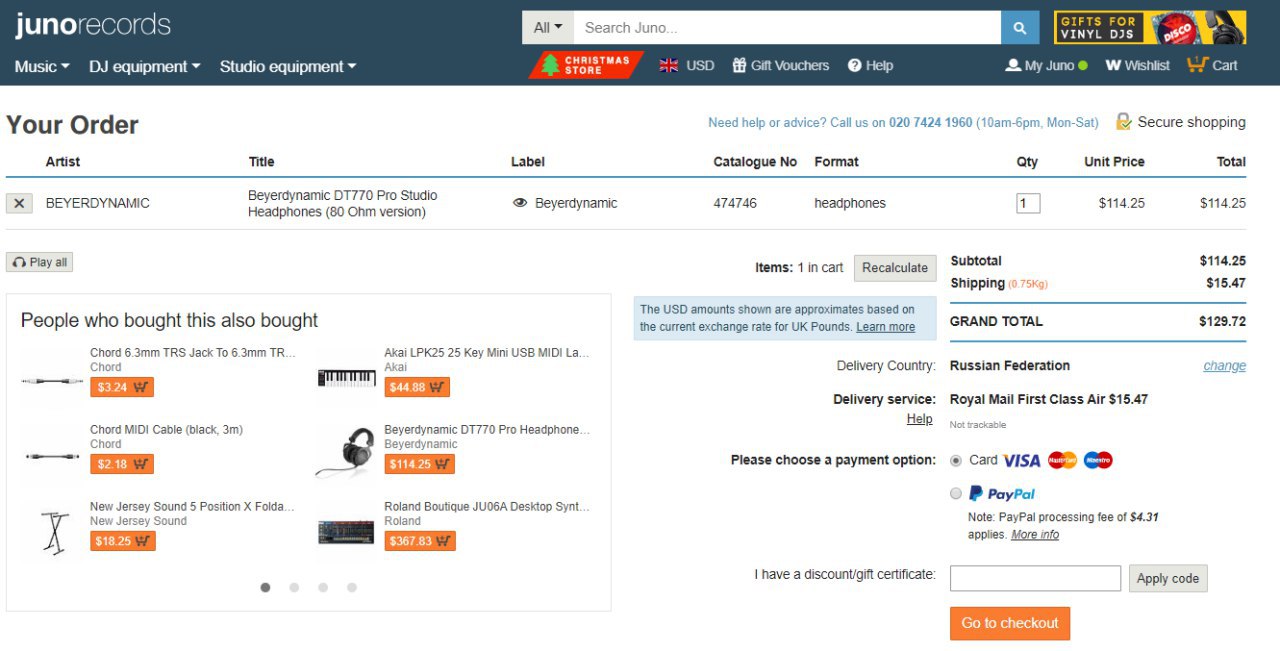This screenshot has height=651, width=1280.
Task: Click catalogue number 474746
Action: pyautogui.click(x=735, y=203)
